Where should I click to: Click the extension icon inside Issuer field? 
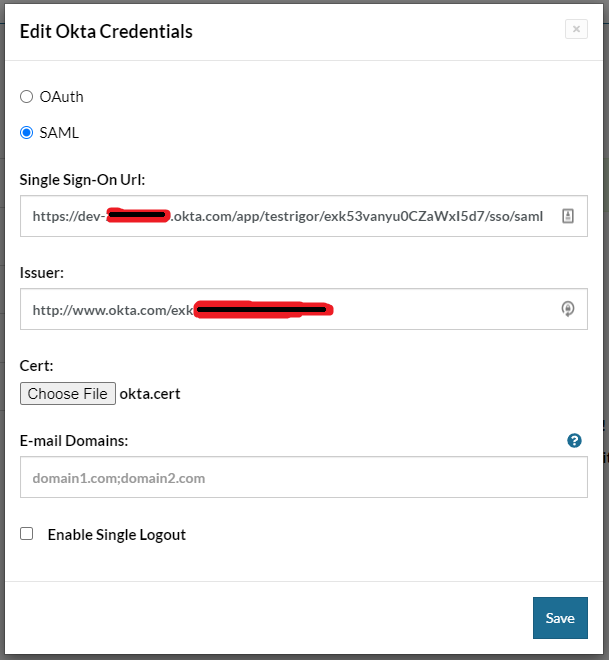coord(568,310)
